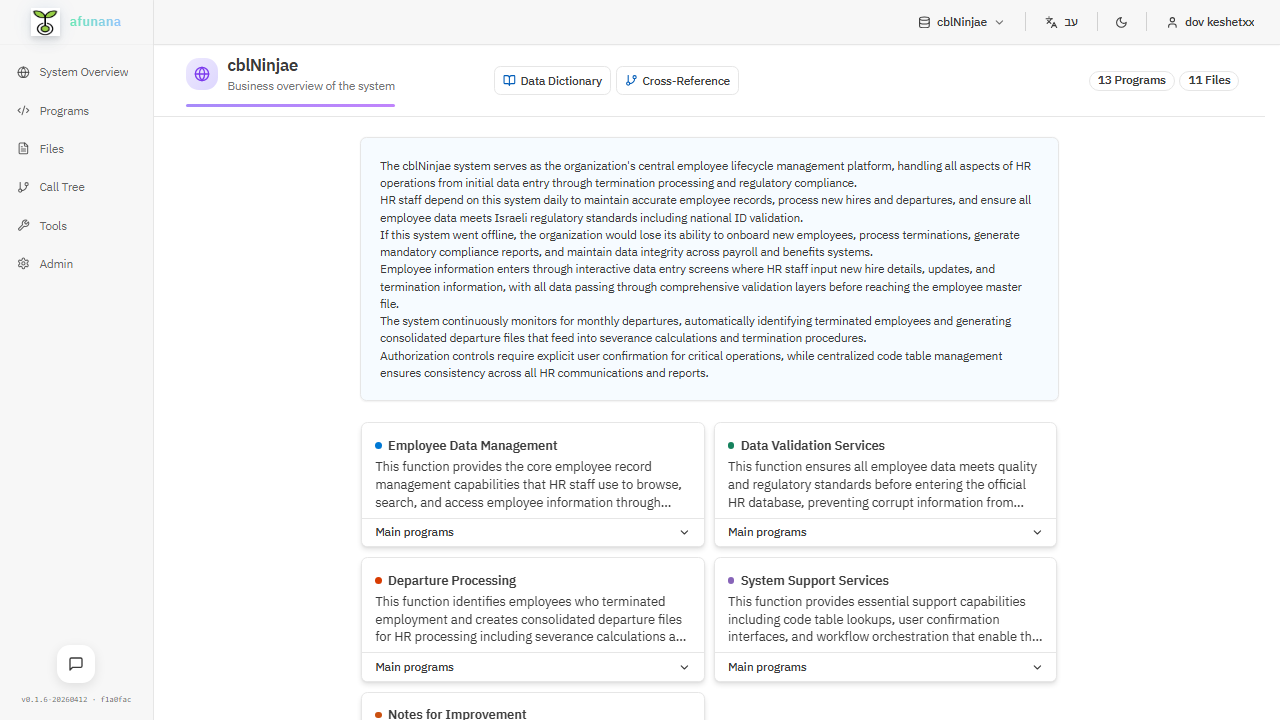
Task: Open the cblNinjae system selector dropdown
Action: point(961,21)
